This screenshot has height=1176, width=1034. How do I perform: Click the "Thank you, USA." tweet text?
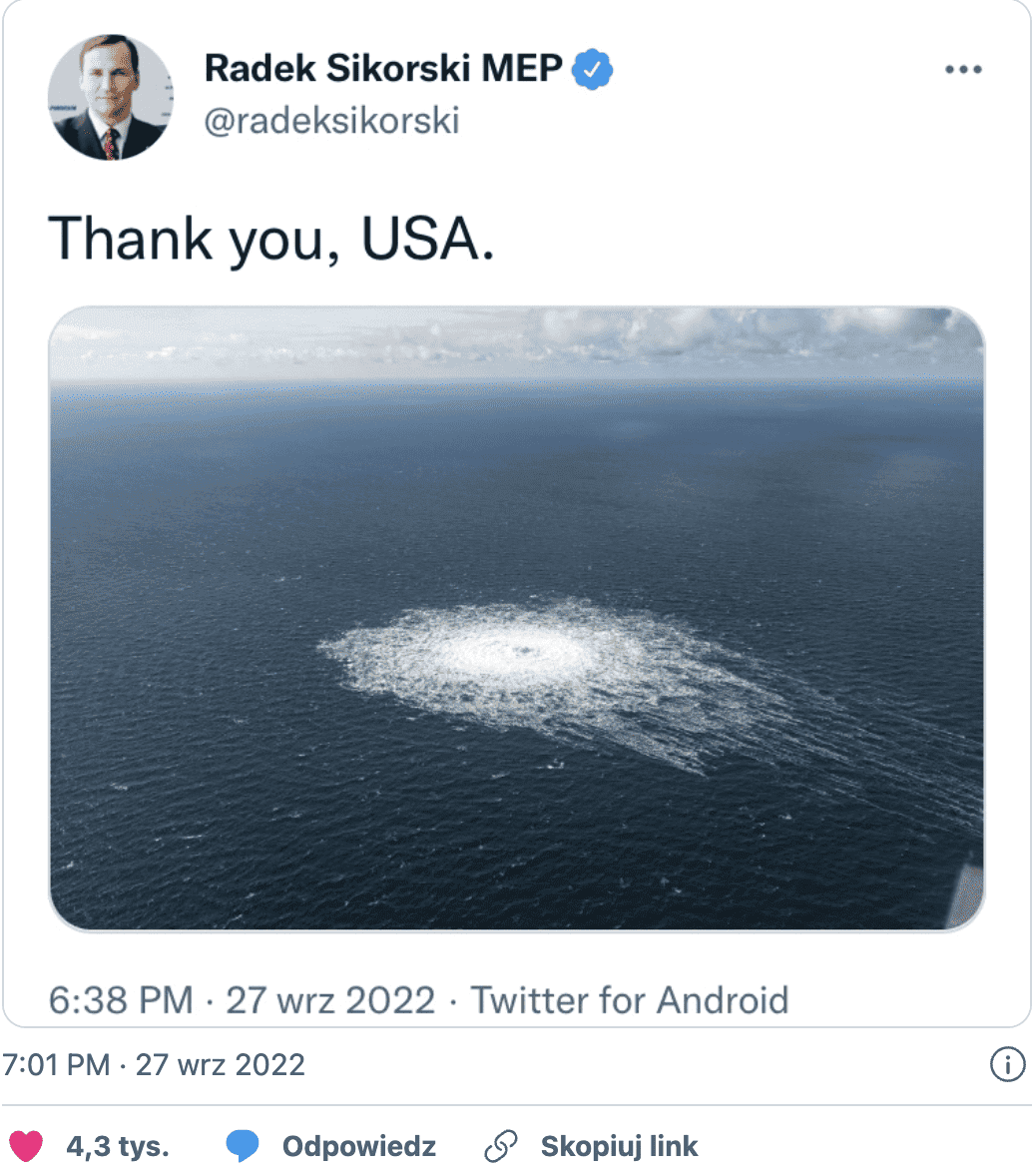coord(271,240)
